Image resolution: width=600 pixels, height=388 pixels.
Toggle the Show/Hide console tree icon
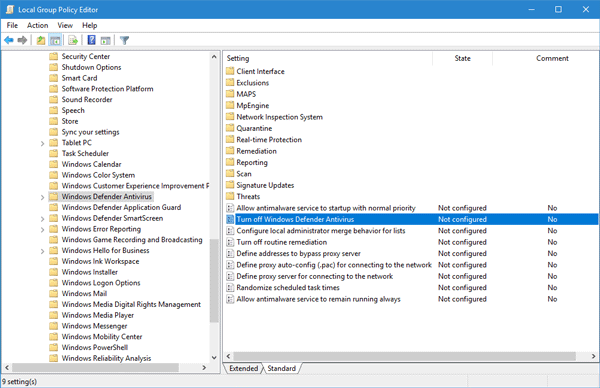(x=55, y=40)
